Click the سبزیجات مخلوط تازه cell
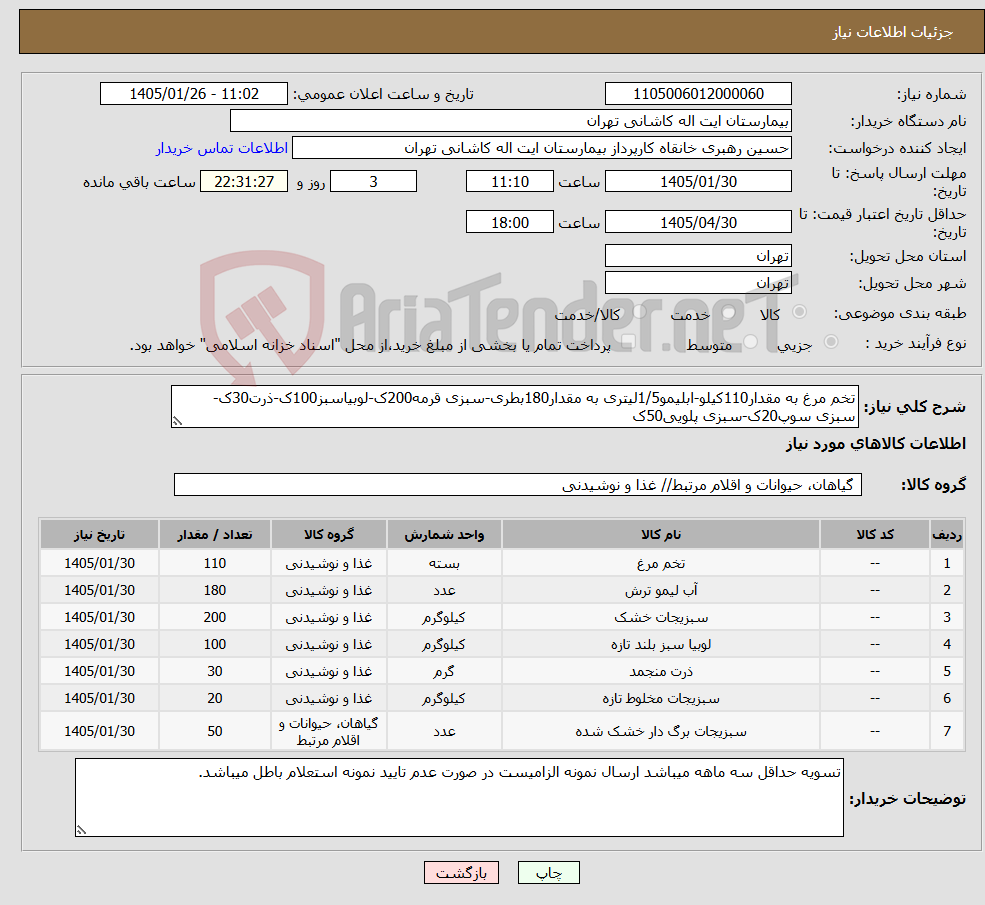This screenshot has width=985, height=905. click(x=661, y=698)
